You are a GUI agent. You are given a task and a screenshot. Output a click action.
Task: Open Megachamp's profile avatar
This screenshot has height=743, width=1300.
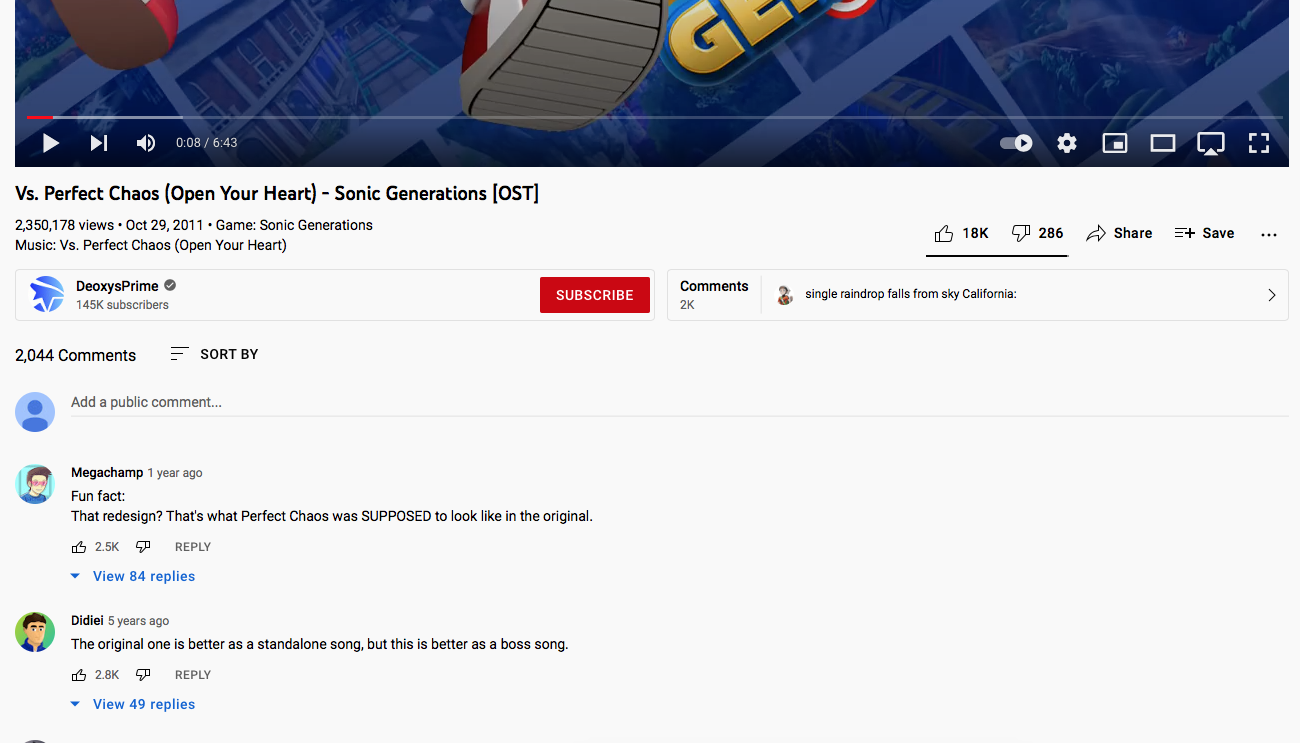(35, 484)
